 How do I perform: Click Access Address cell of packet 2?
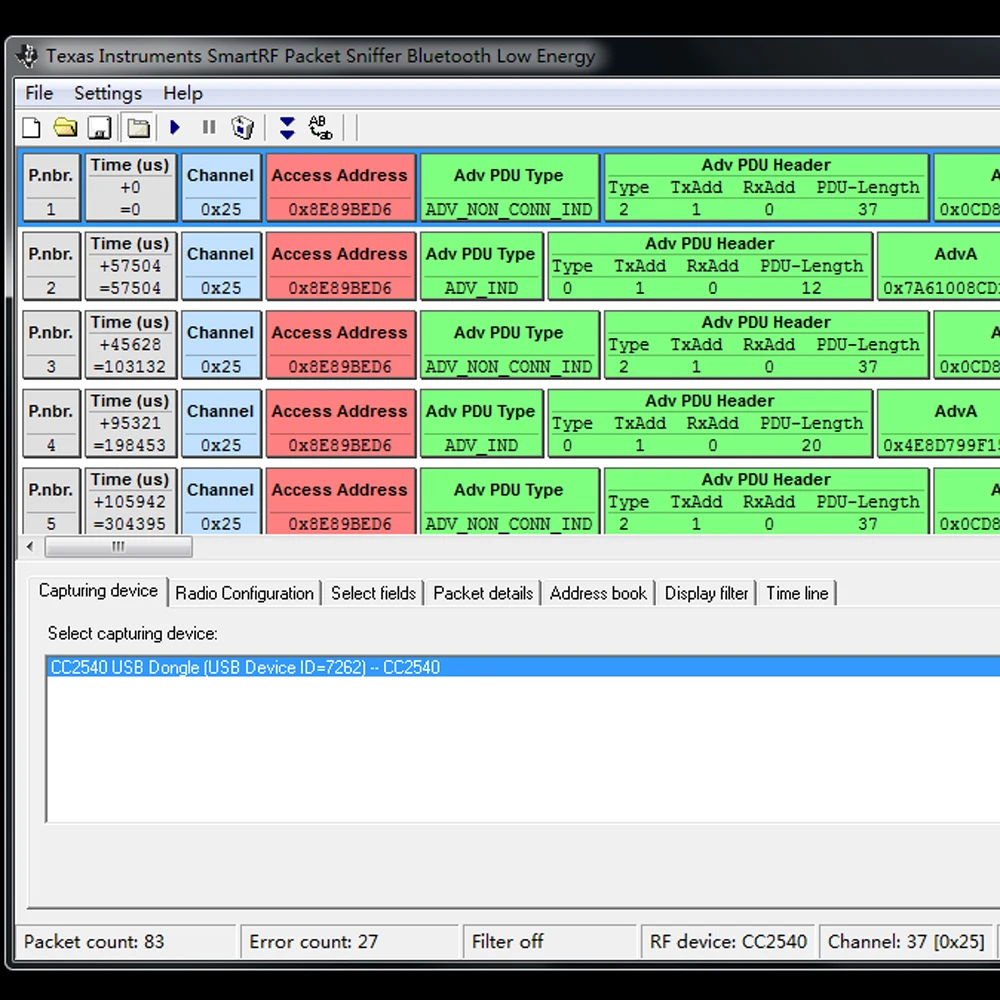coord(341,265)
